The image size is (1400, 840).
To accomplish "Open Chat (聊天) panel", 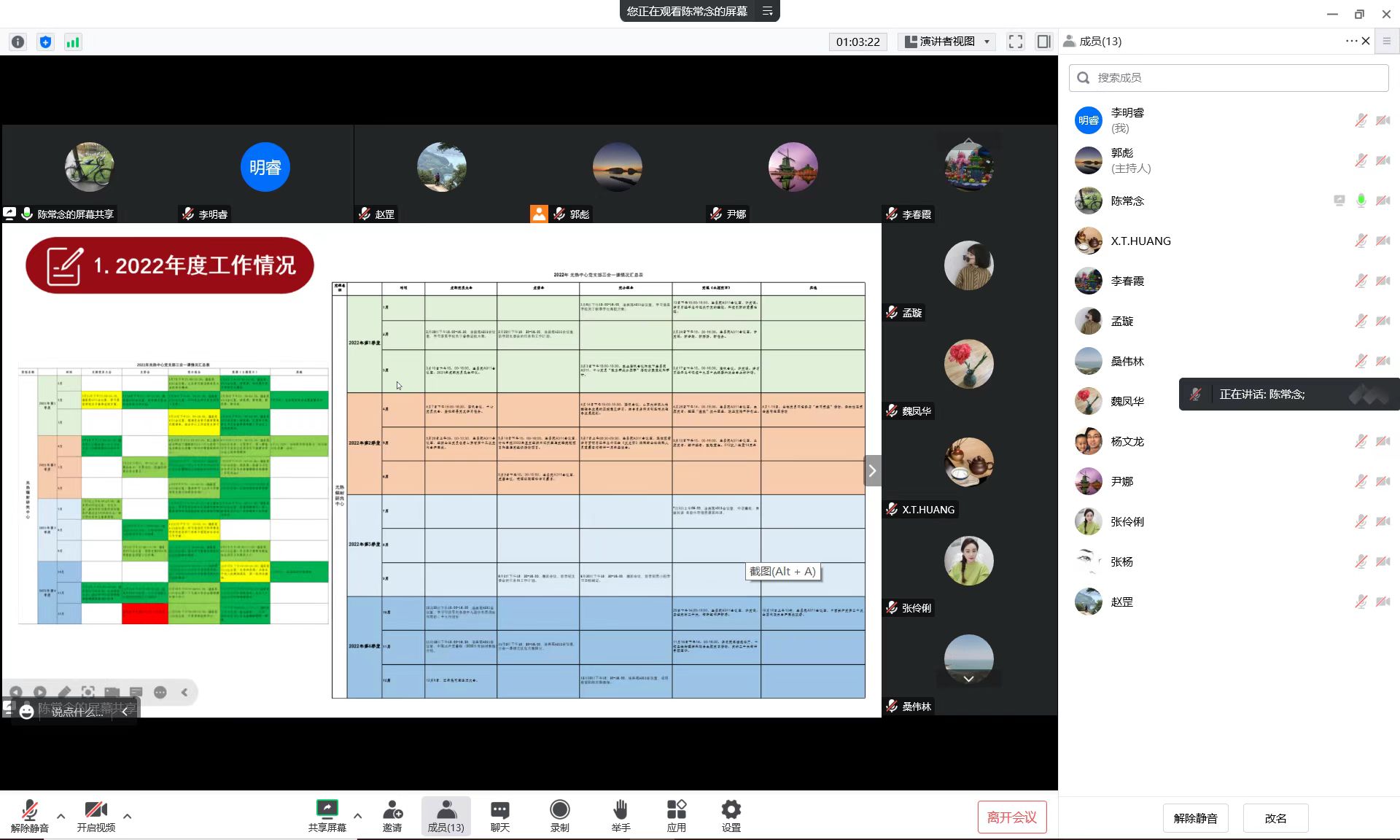I will [499, 815].
